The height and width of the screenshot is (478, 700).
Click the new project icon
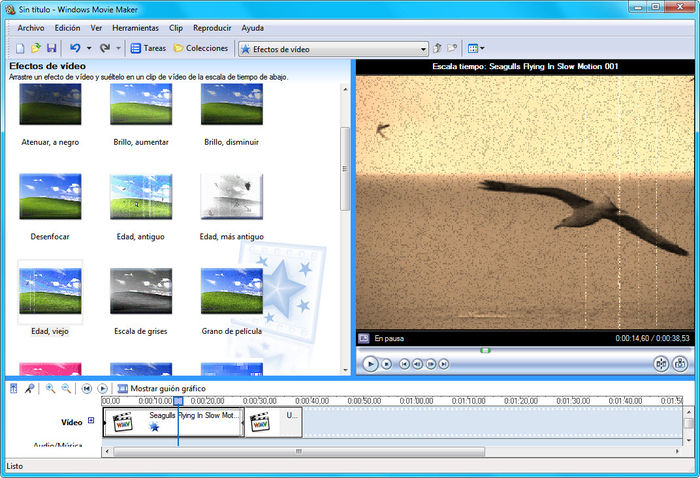coord(20,48)
